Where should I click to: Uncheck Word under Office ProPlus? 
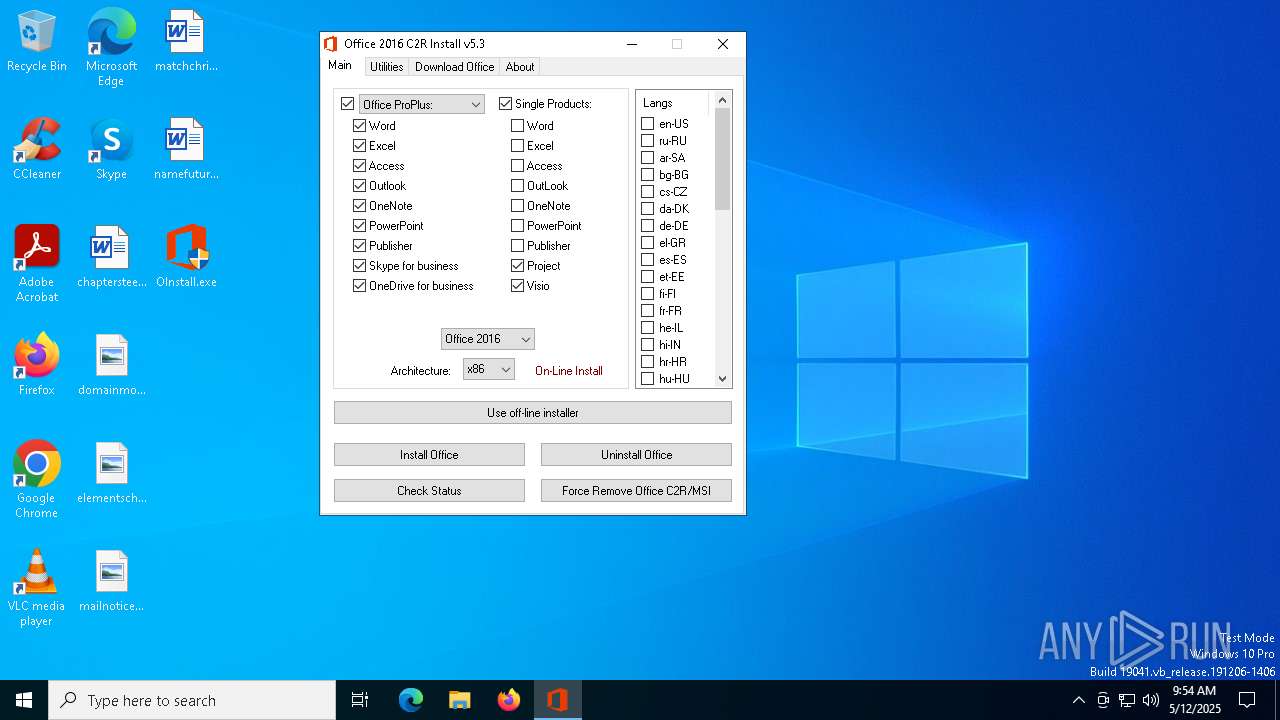click(x=360, y=126)
